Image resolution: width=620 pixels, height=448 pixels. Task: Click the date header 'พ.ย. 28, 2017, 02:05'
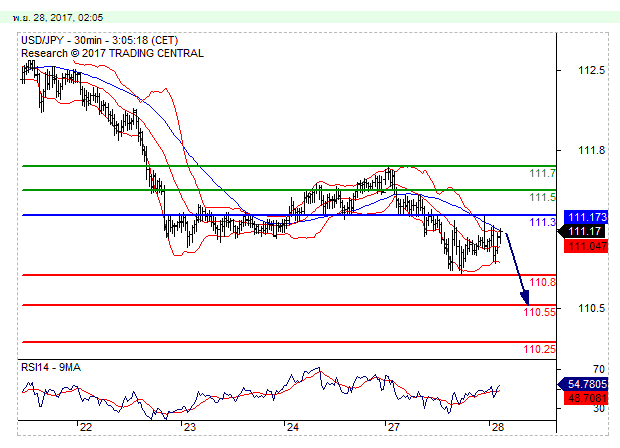(58, 18)
